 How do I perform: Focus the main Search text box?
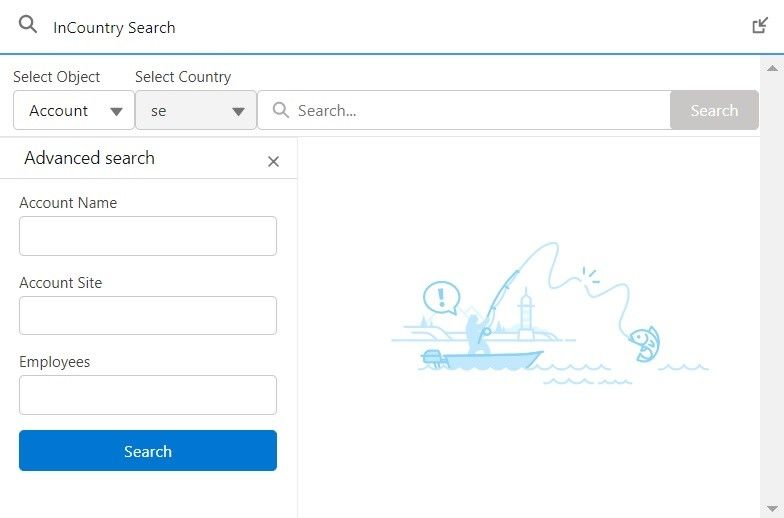[x=480, y=111]
